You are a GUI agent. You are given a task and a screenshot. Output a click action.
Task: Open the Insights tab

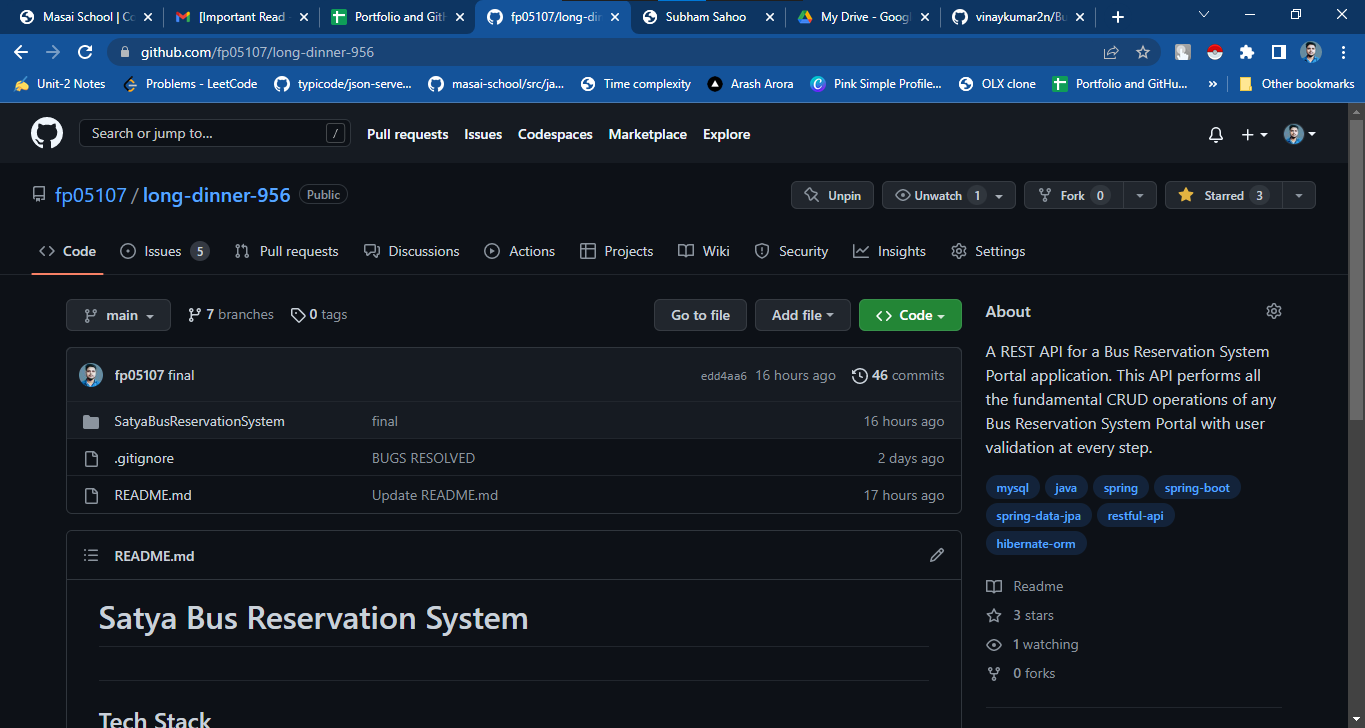click(889, 251)
